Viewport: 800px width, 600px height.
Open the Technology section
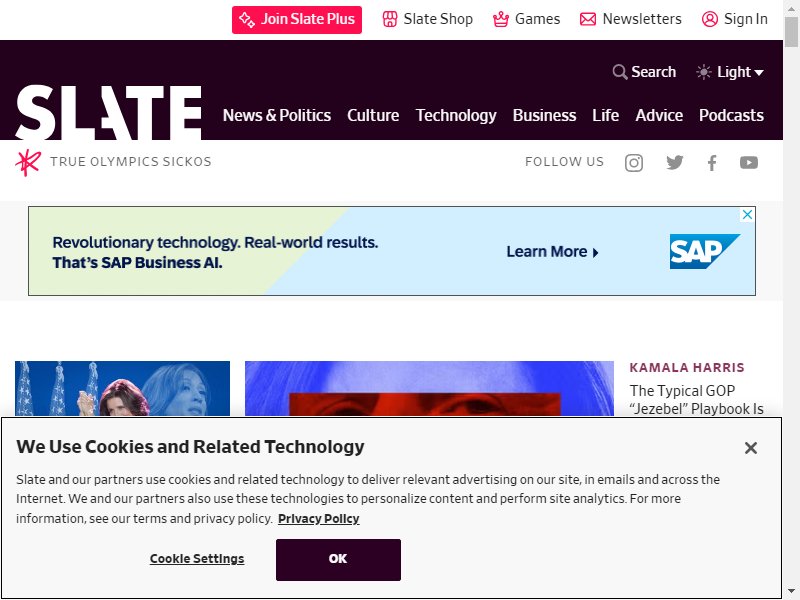click(456, 115)
